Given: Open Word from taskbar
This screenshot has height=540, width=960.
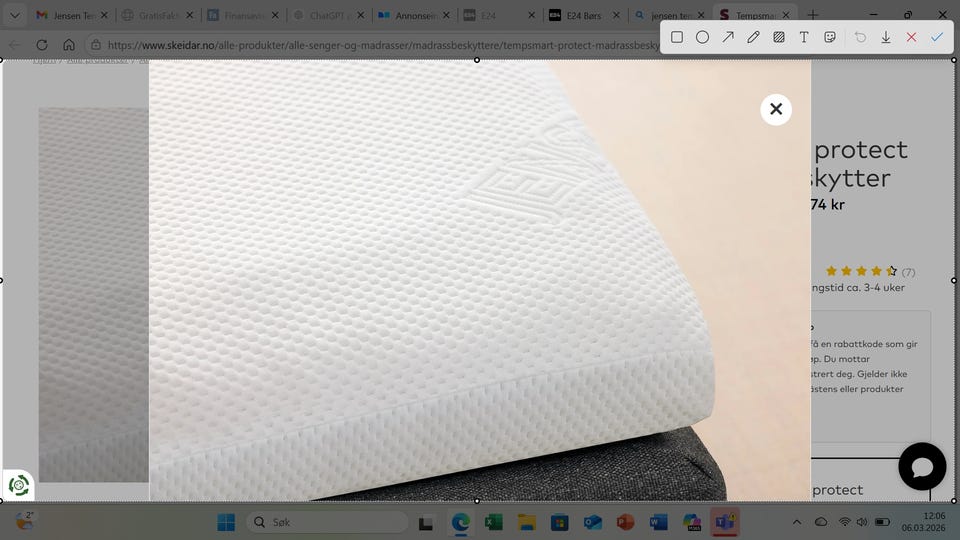Looking at the screenshot, I should pyautogui.click(x=658, y=522).
